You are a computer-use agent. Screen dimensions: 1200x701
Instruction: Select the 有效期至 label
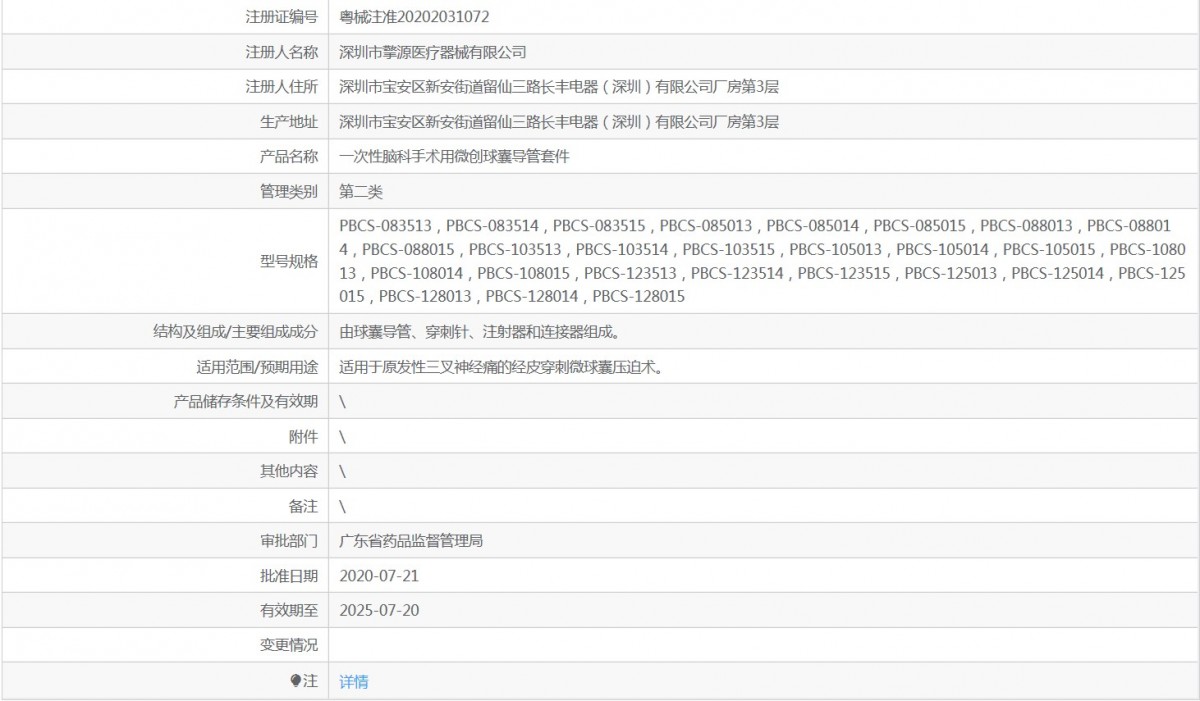[x=289, y=611]
